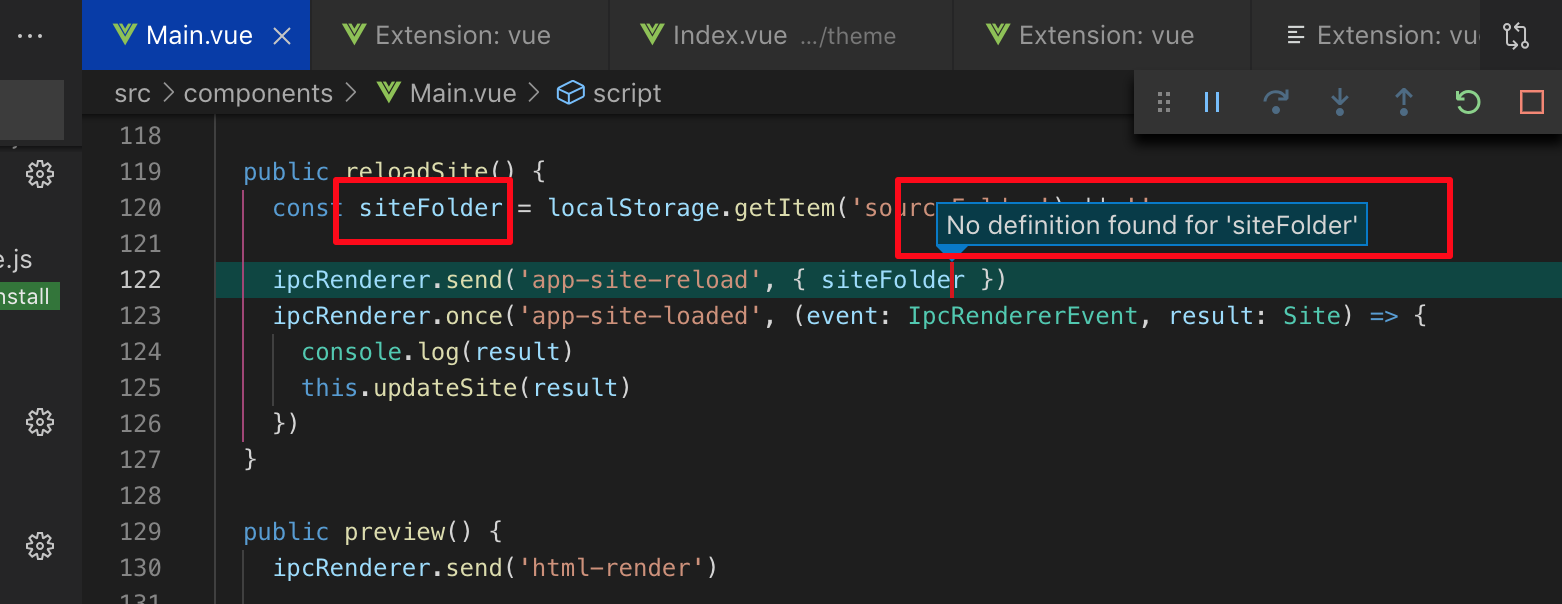Open the compare changes icon in editor title
Viewport: 1562px width, 604px height.
pos(1516,36)
